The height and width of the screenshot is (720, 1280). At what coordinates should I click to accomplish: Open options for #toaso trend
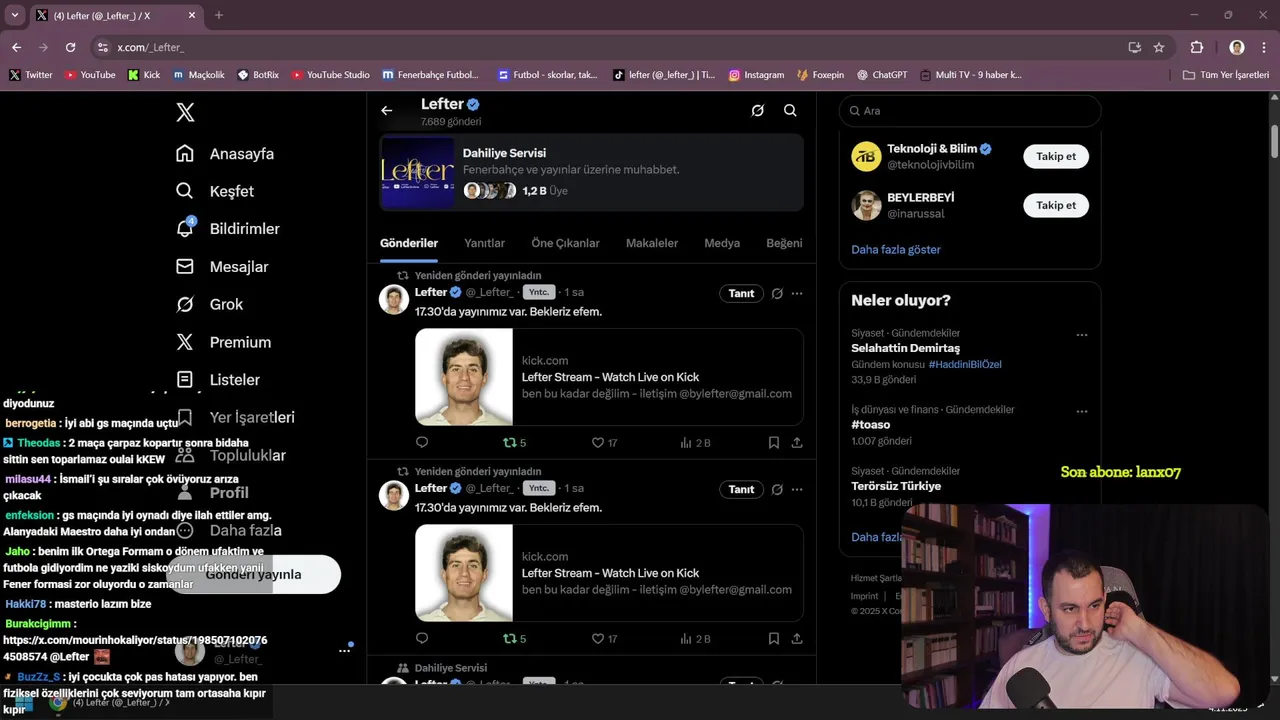[x=1081, y=411]
